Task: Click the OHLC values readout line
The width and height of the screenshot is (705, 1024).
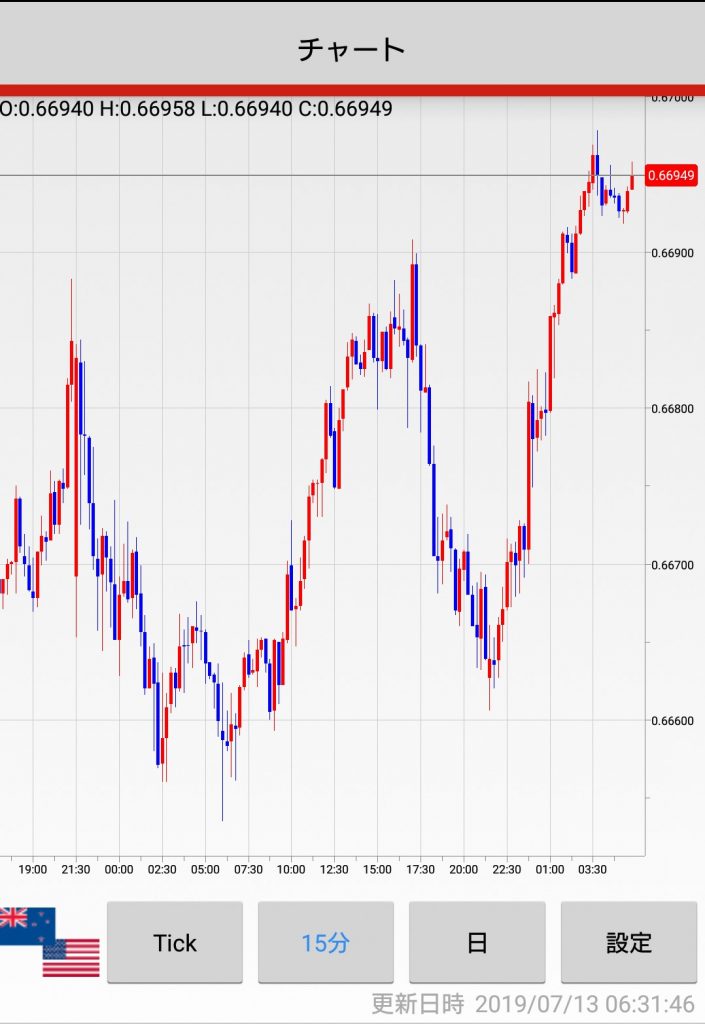Action: coord(196,109)
